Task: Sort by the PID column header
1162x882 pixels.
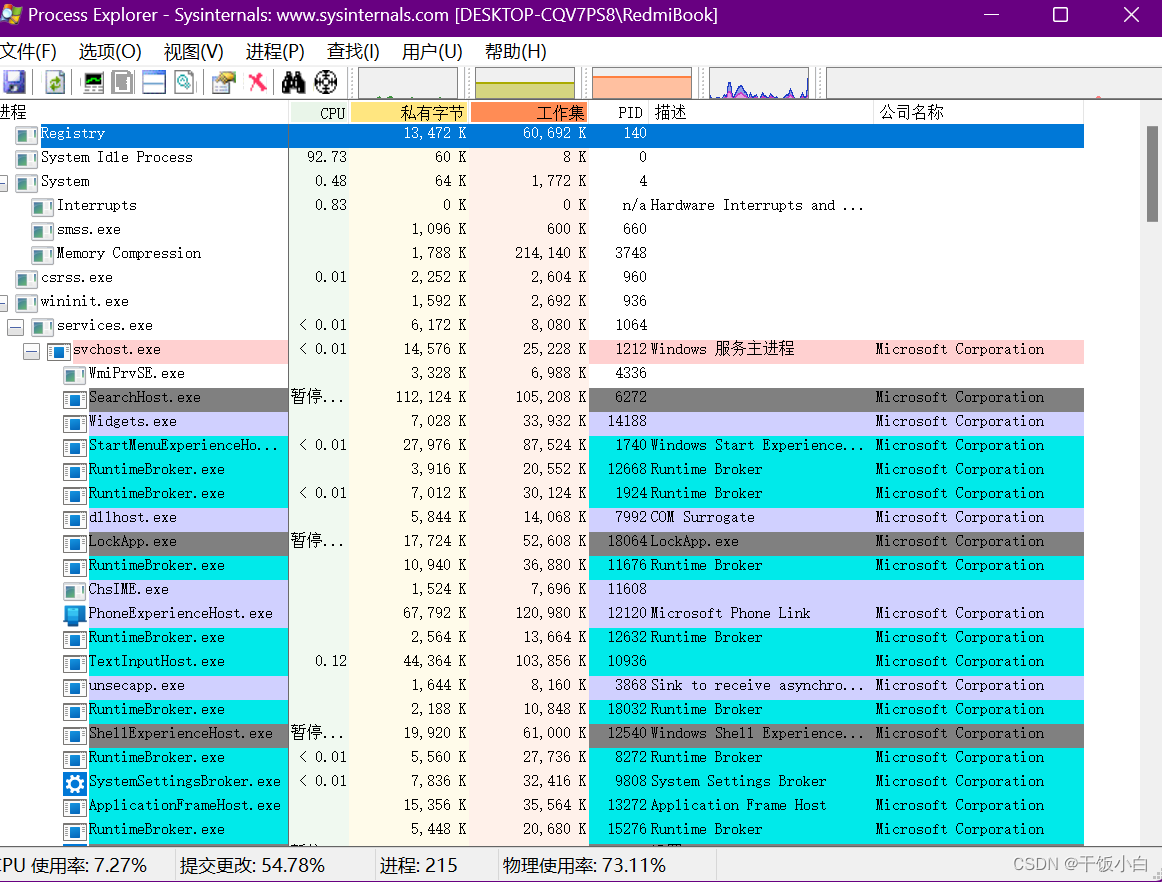Action: (620, 113)
